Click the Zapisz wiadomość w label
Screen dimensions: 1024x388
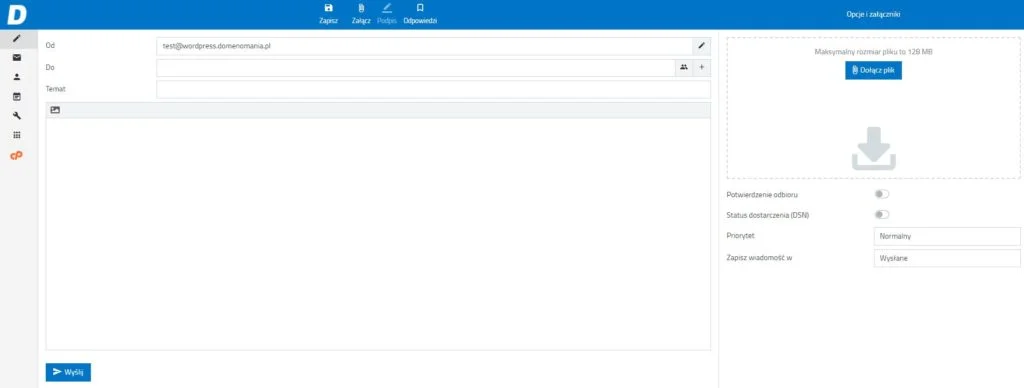point(759,257)
